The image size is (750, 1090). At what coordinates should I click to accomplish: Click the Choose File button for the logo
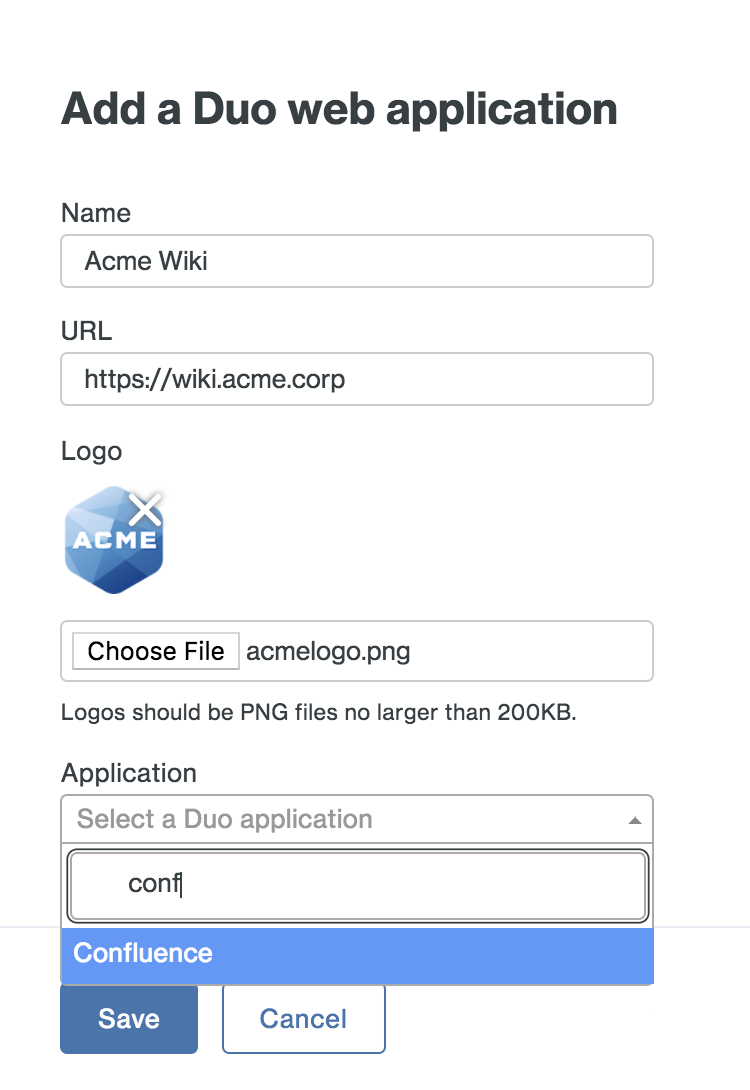click(x=155, y=651)
